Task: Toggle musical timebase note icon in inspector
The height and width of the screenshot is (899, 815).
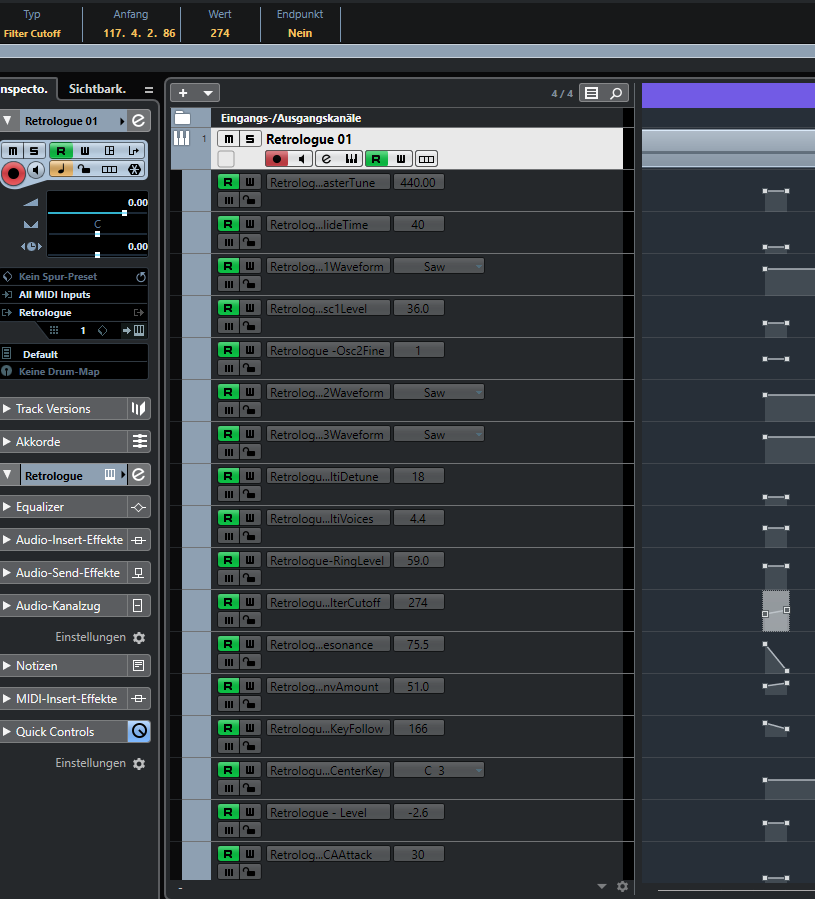Action: tap(61, 169)
